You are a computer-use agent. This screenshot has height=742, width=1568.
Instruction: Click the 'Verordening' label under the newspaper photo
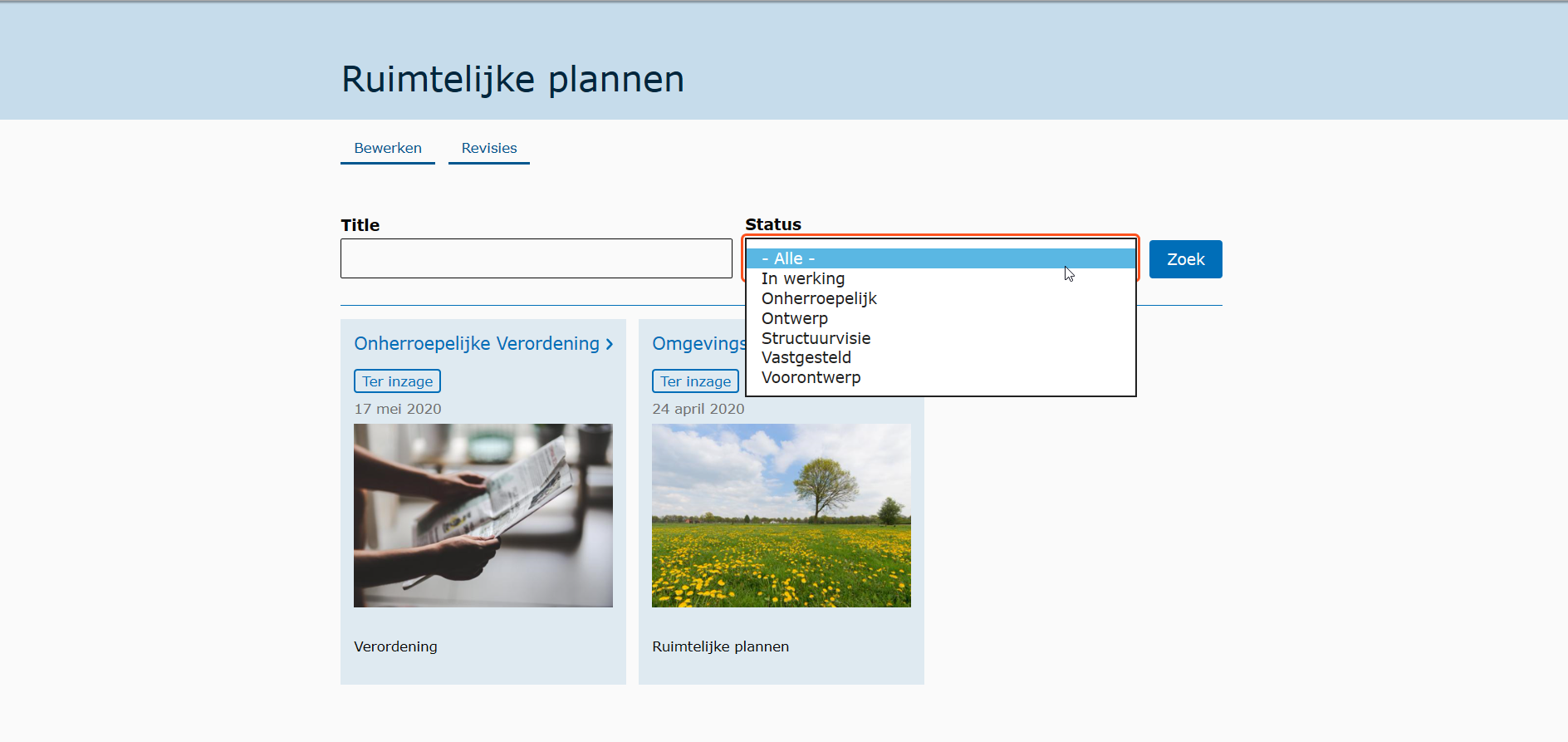click(x=395, y=646)
